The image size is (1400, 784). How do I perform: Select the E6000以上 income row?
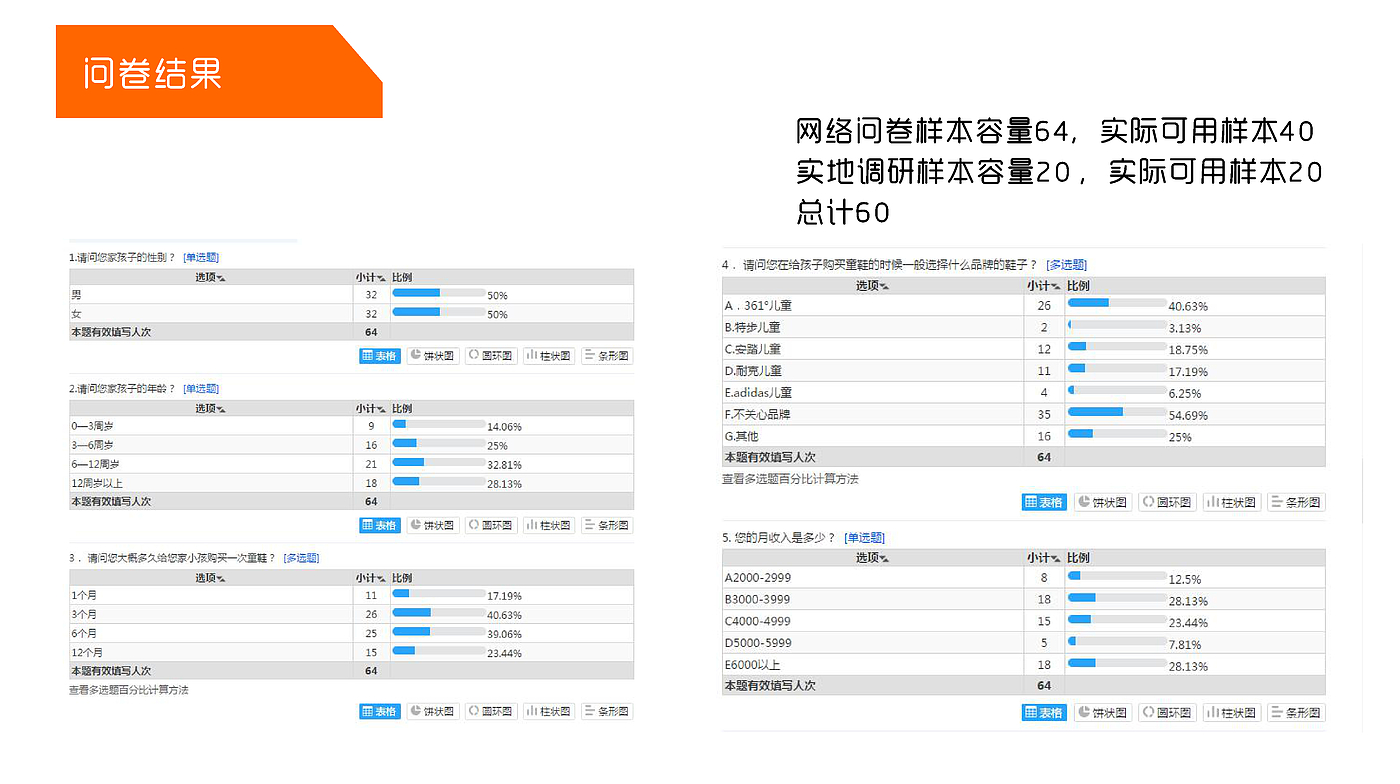click(x=1024, y=665)
